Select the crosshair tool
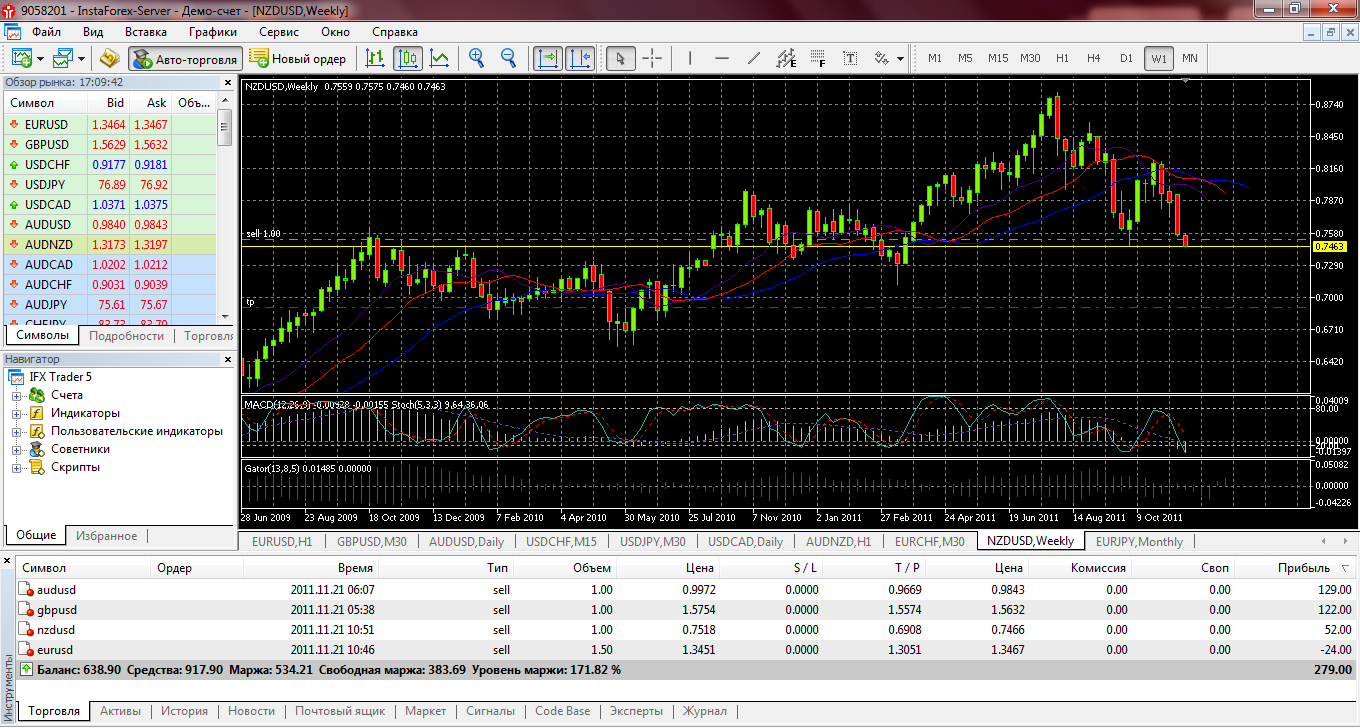Viewport: 1360px width, 728px height. 652,58
